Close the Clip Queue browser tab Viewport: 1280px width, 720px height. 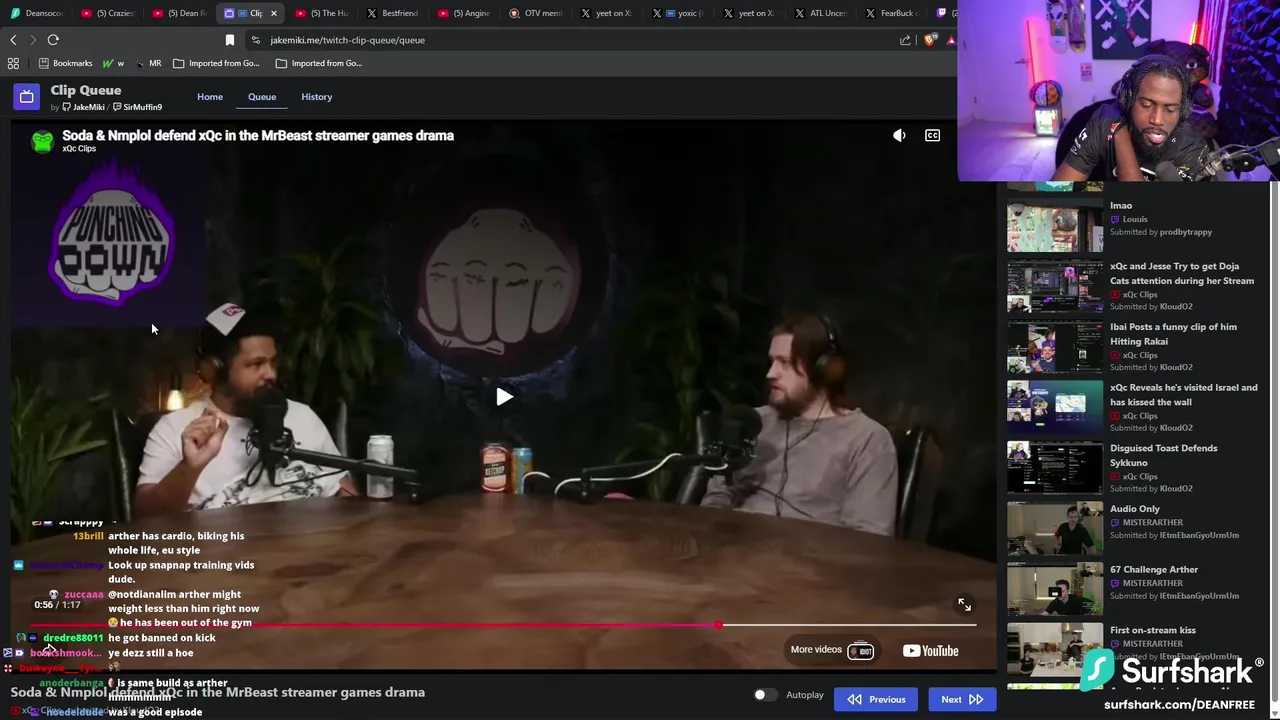click(x=273, y=13)
